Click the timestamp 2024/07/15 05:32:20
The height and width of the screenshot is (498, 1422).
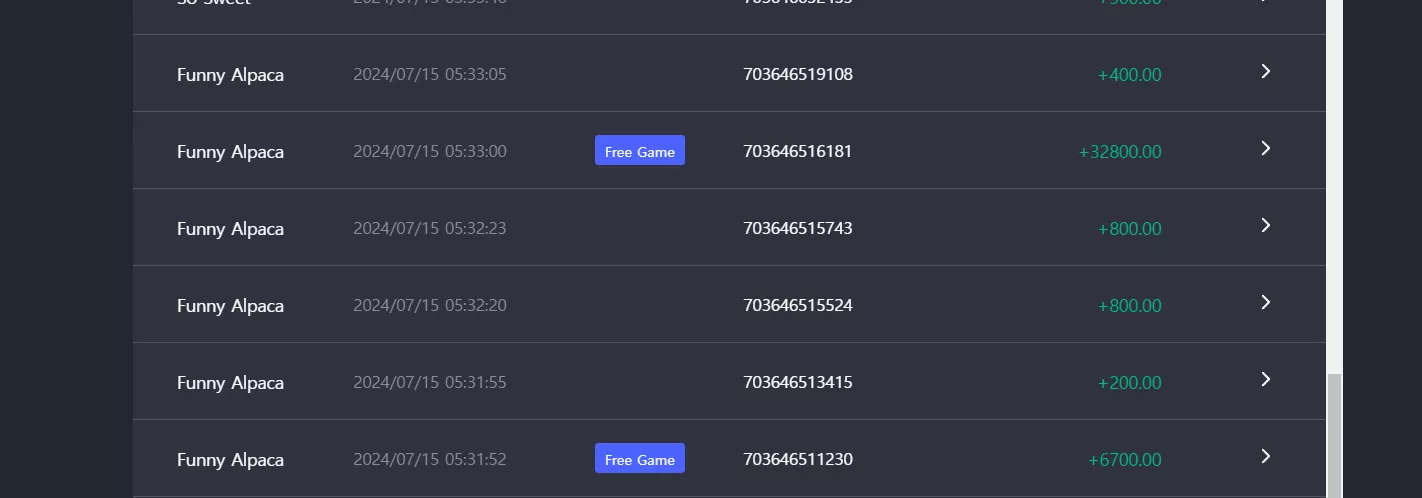pos(430,305)
